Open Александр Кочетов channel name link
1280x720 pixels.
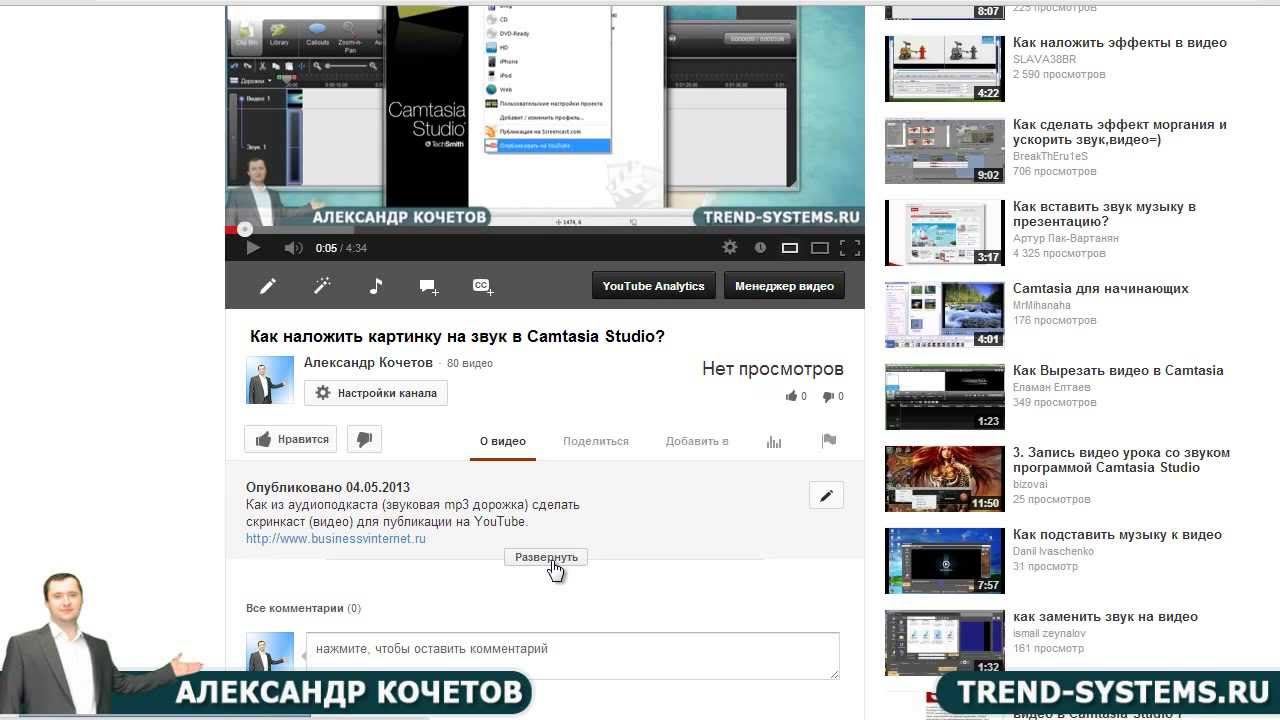(368, 363)
